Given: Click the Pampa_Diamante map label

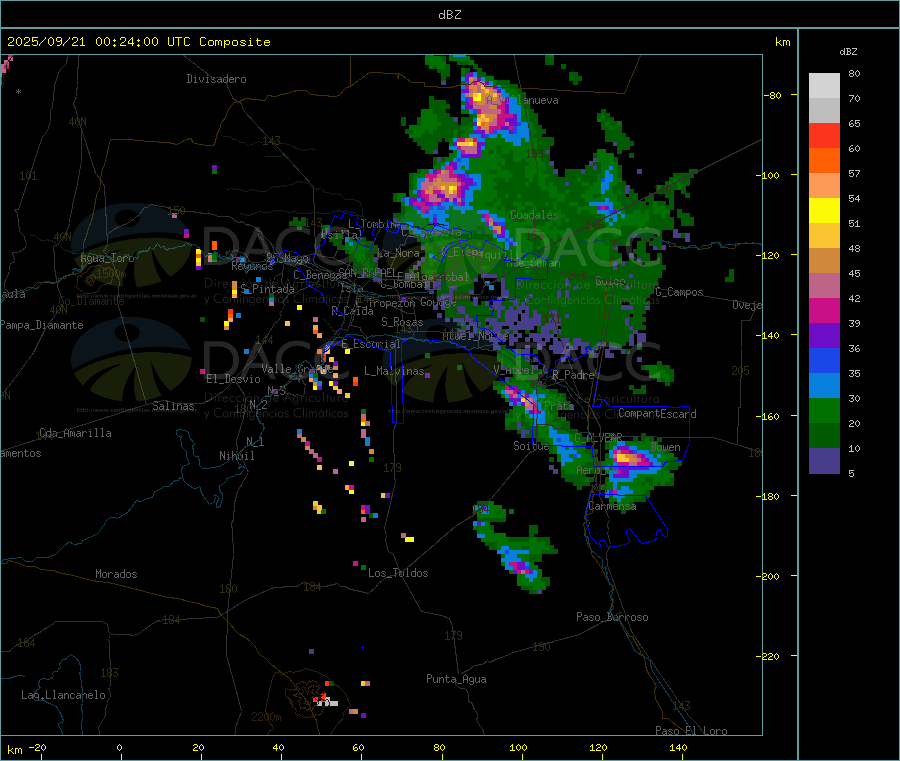Looking at the screenshot, I should click(x=41, y=325).
